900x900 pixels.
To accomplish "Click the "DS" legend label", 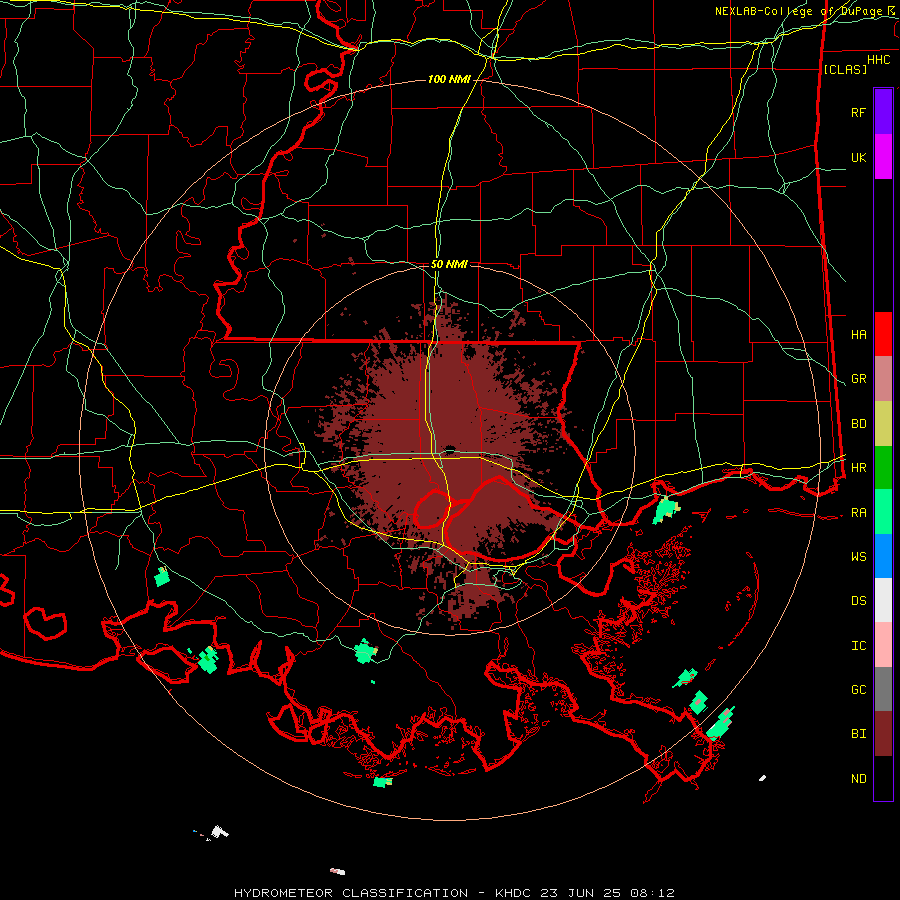I will [x=858, y=601].
